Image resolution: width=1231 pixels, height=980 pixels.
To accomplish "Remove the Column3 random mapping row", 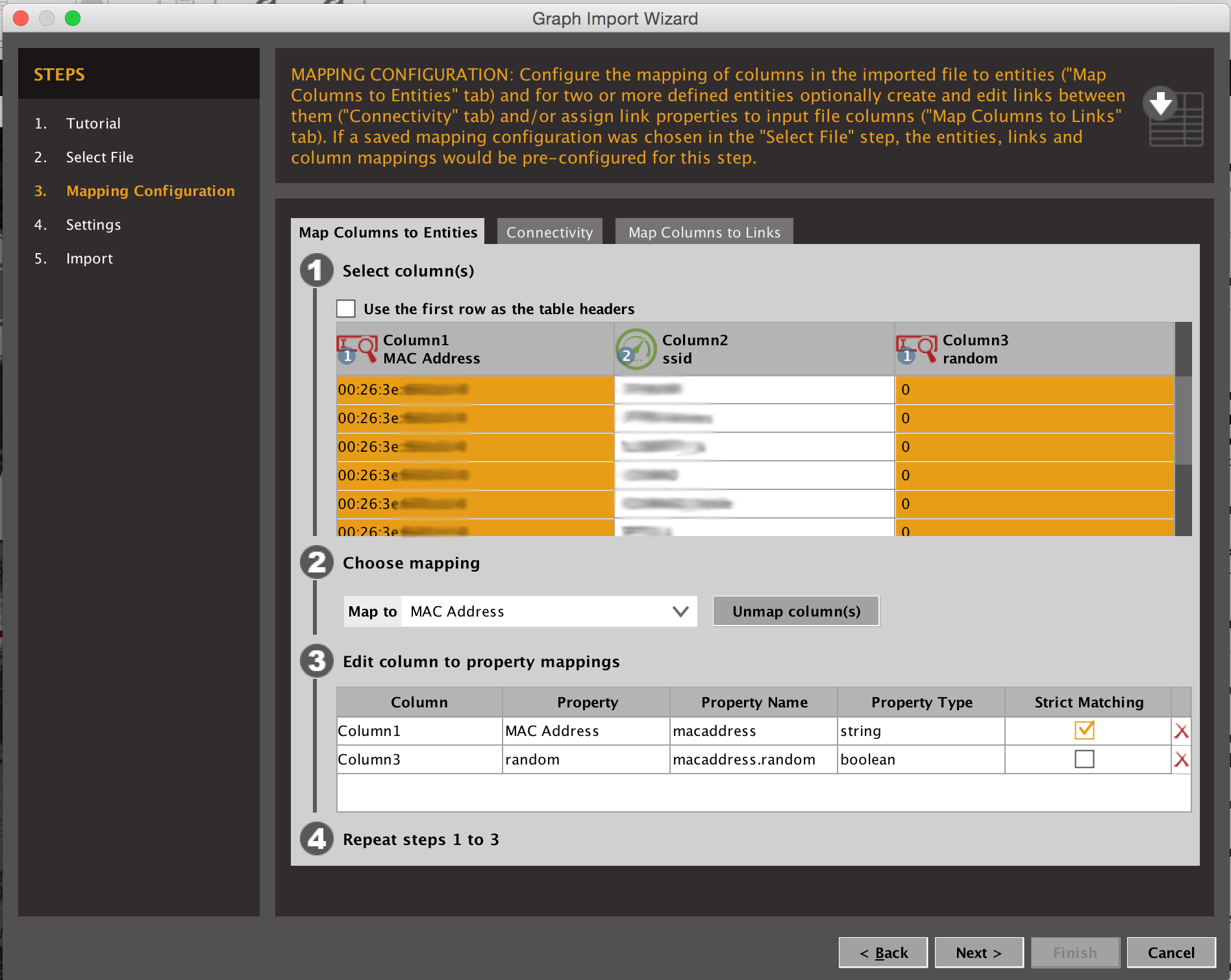I will click(x=1181, y=760).
